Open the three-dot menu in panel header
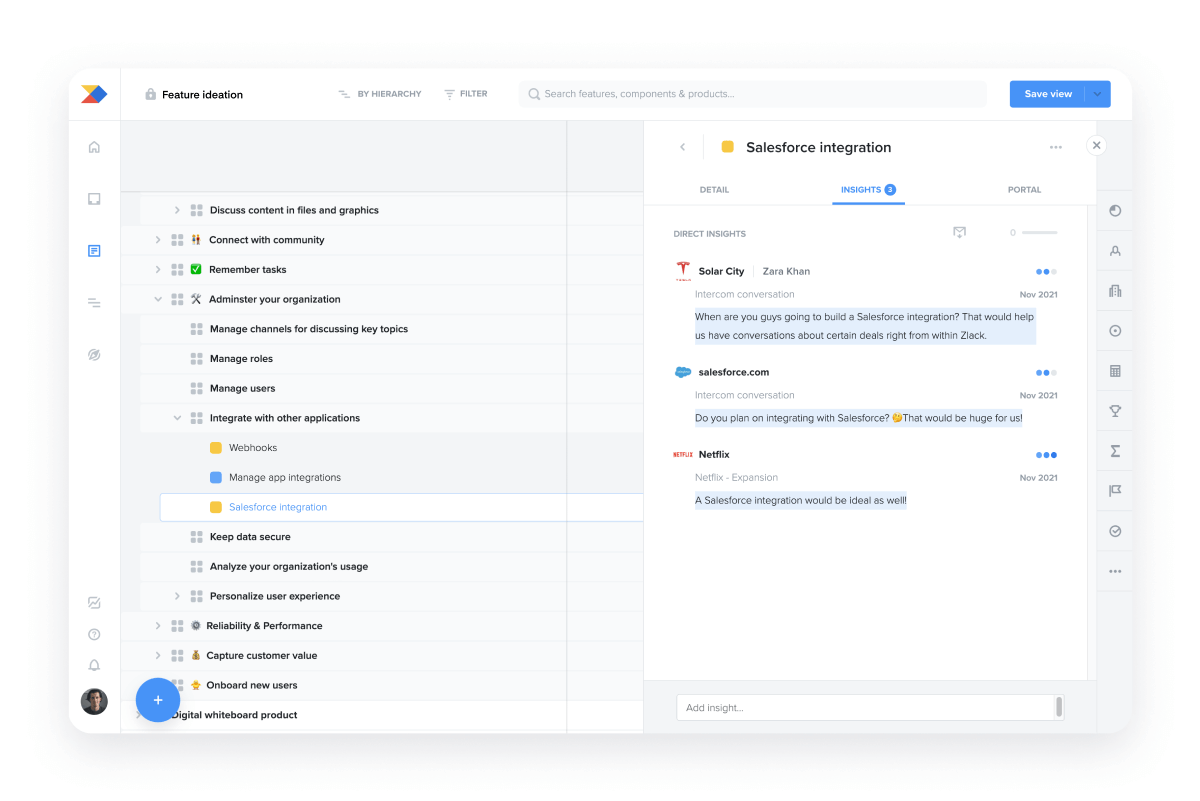 [1056, 147]
